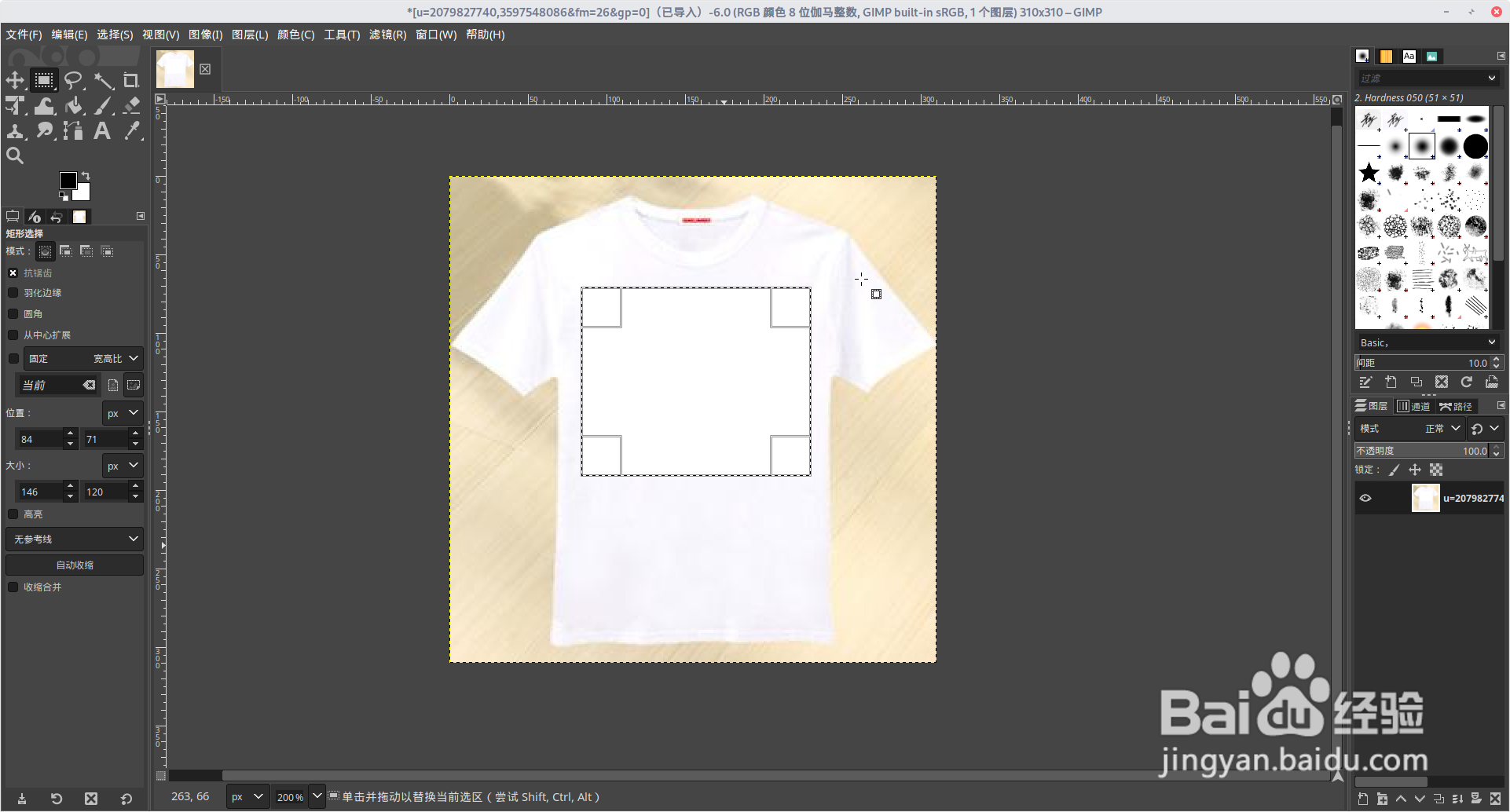This screenshot has height=812, width=1510.
Task: Select the Bucket Fill tool
Action: pos(73,105)
